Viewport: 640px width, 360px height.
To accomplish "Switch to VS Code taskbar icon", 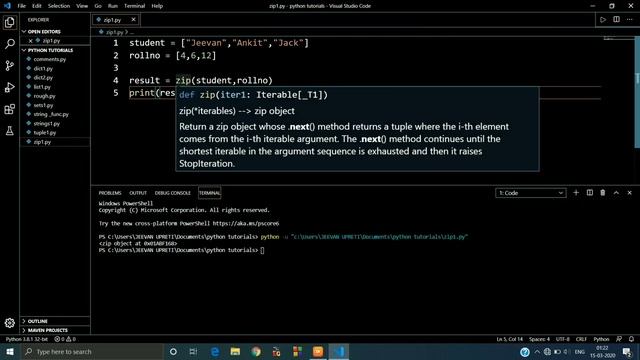I will pyautogui.click(x=338, y=351).
